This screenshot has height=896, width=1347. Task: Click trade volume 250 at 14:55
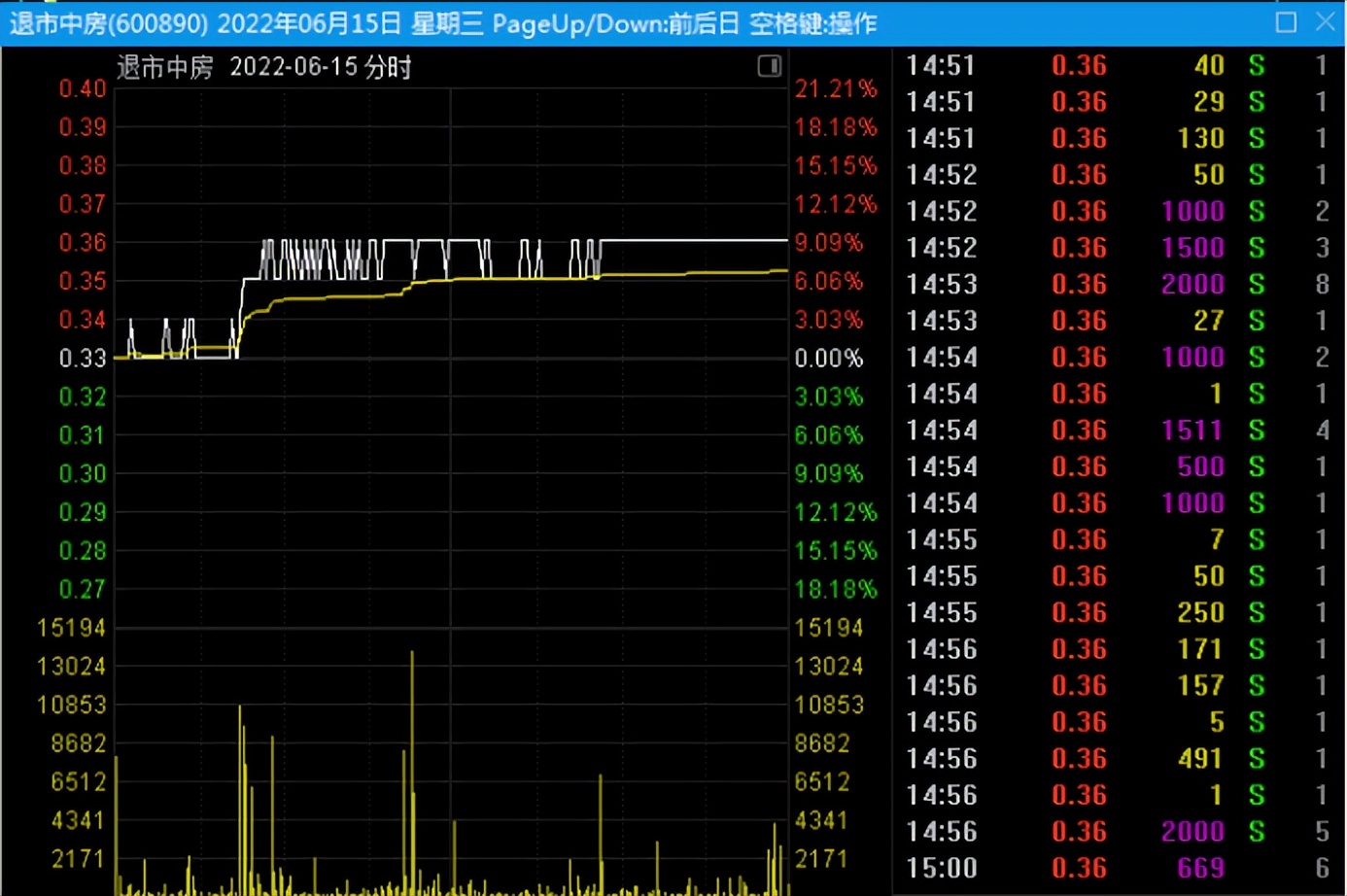[1201, 613]
